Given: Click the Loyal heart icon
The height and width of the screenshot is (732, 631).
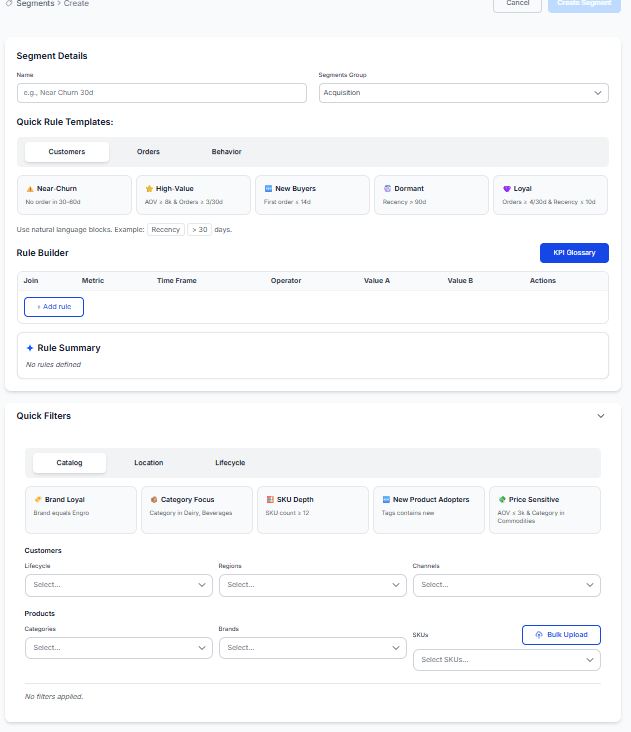Looking at the screenshot, I should 506,188.
